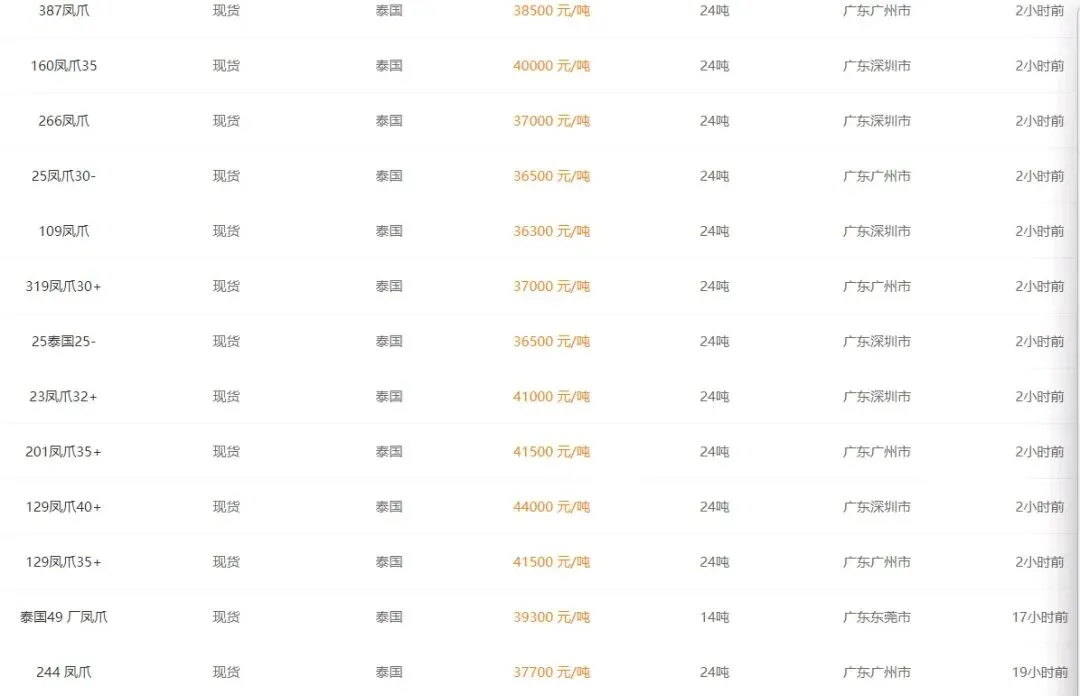Click the 109凤爪 product name
The height and width of the screenshot is (696, 1080).
point(63,231)
